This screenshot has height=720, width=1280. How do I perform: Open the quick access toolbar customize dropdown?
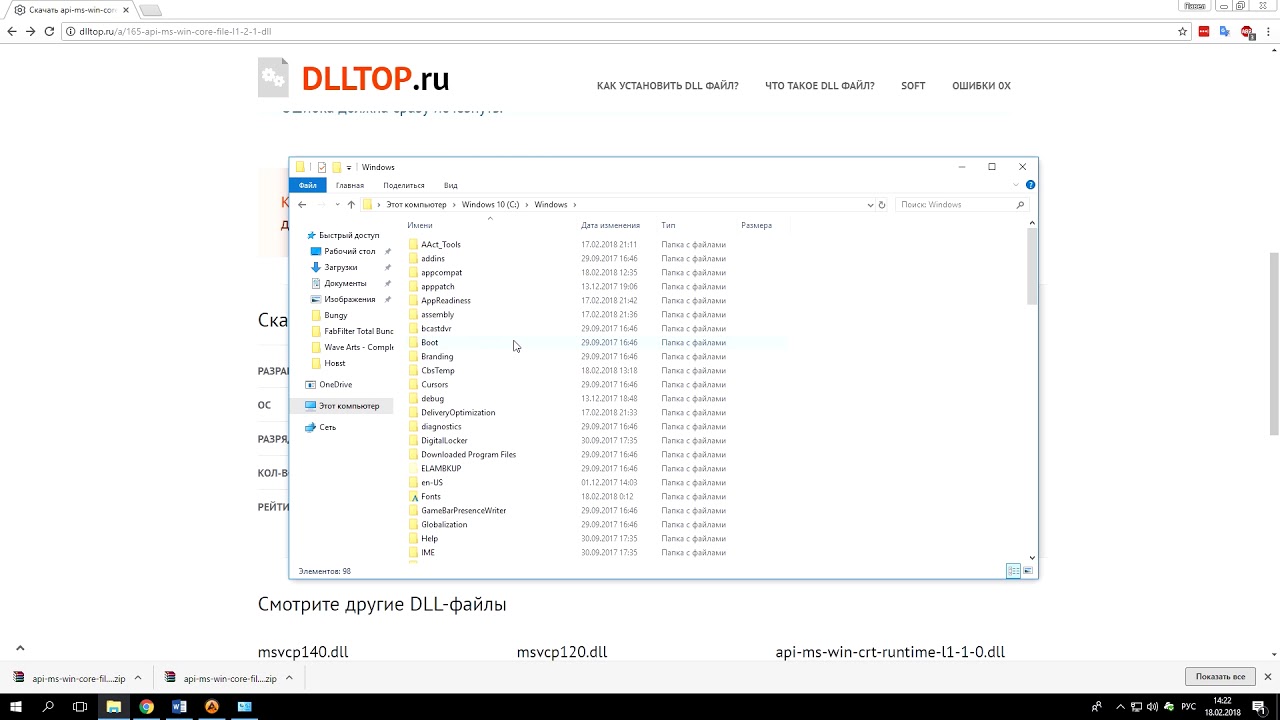pos(348,167)
